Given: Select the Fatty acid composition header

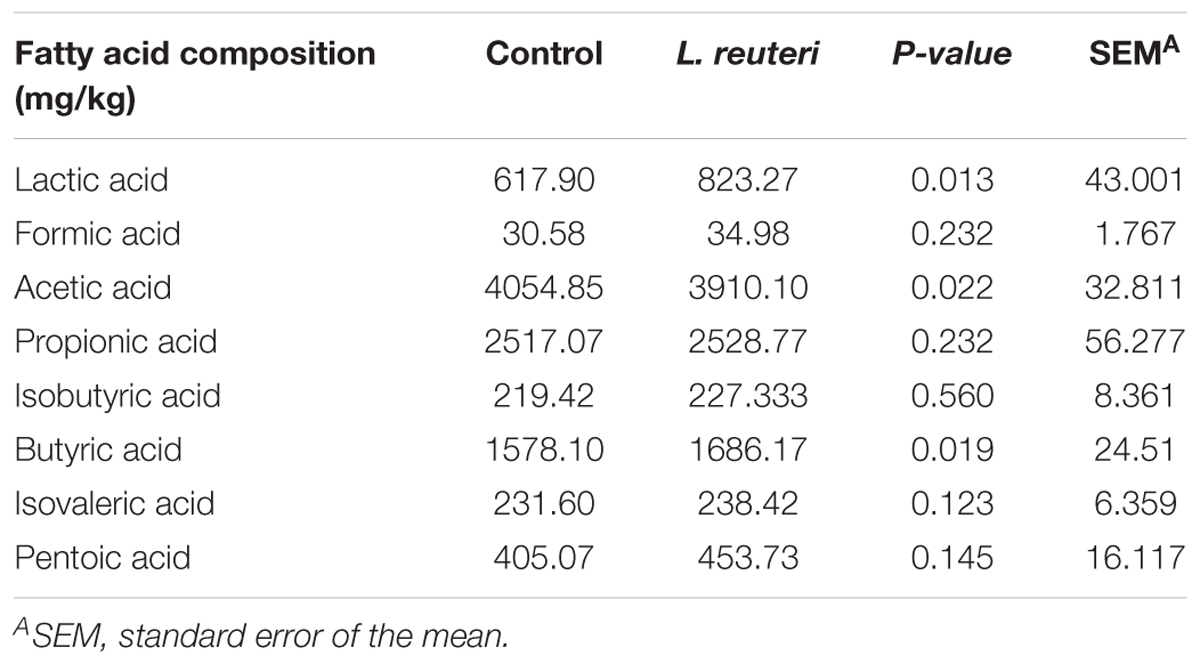Looking at the screenshot, I should [x=195, y=78].
